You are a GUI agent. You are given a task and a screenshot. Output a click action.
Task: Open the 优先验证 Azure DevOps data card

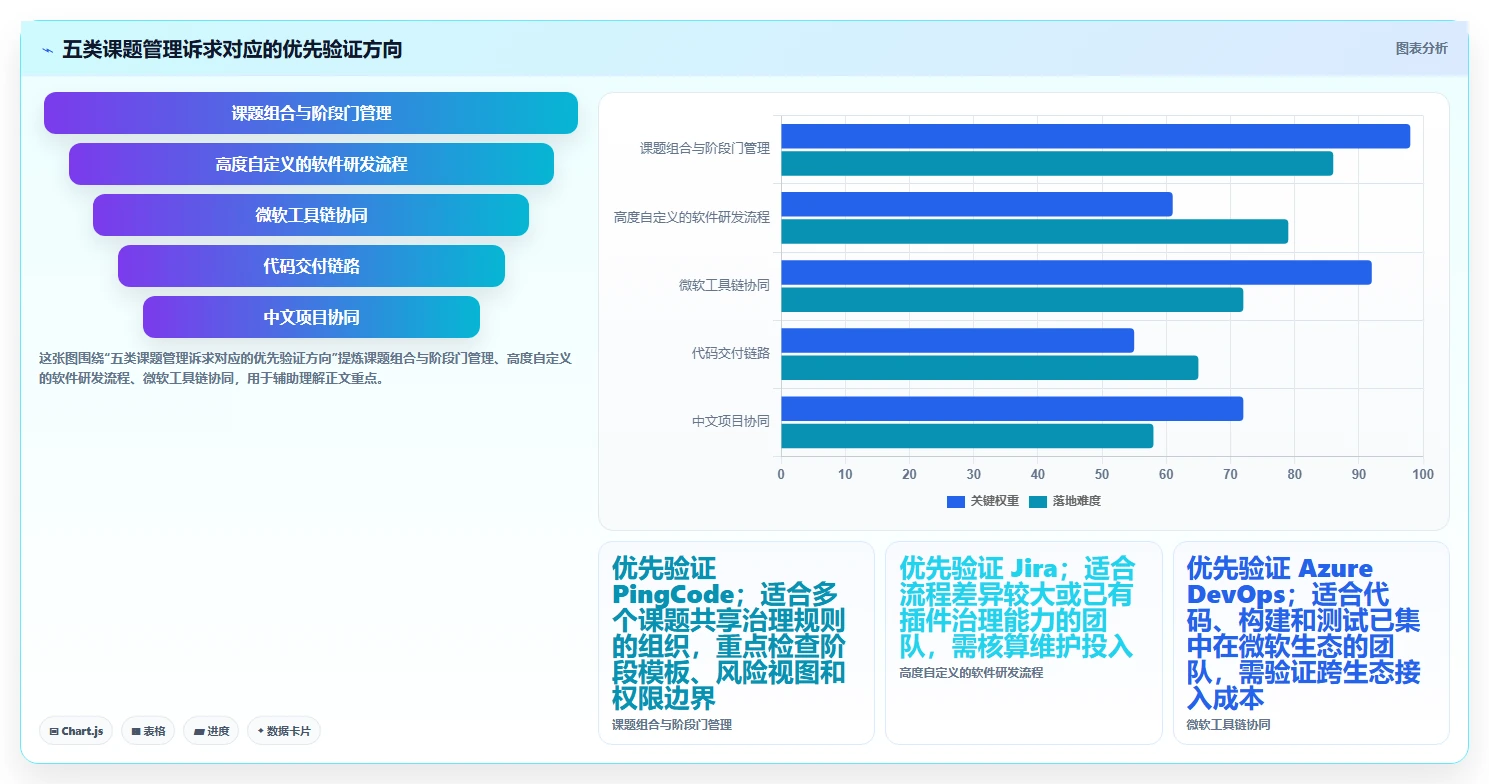click(1311, 643)
